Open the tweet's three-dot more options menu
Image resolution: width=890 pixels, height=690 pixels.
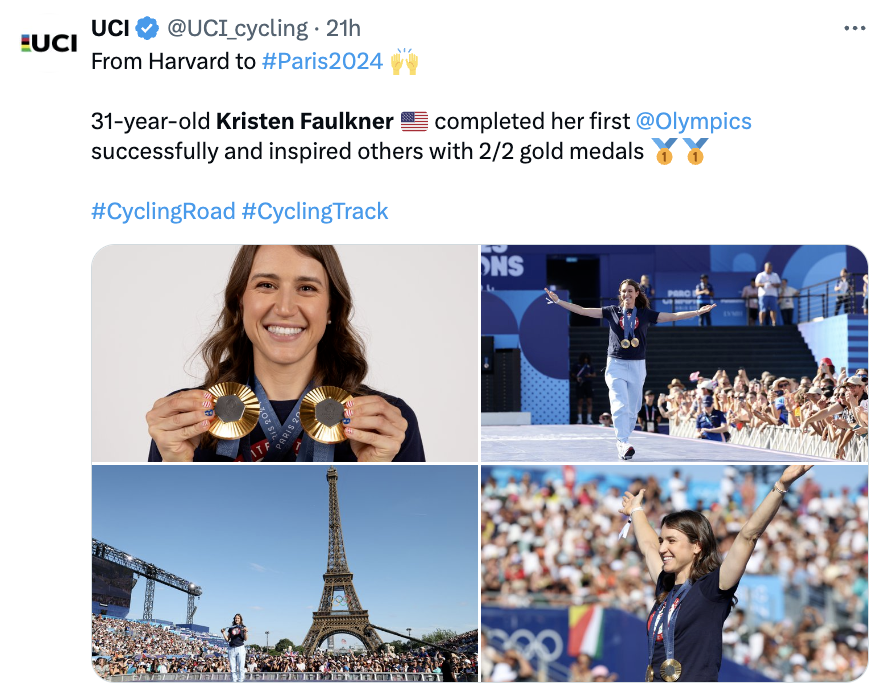point(854,28)
